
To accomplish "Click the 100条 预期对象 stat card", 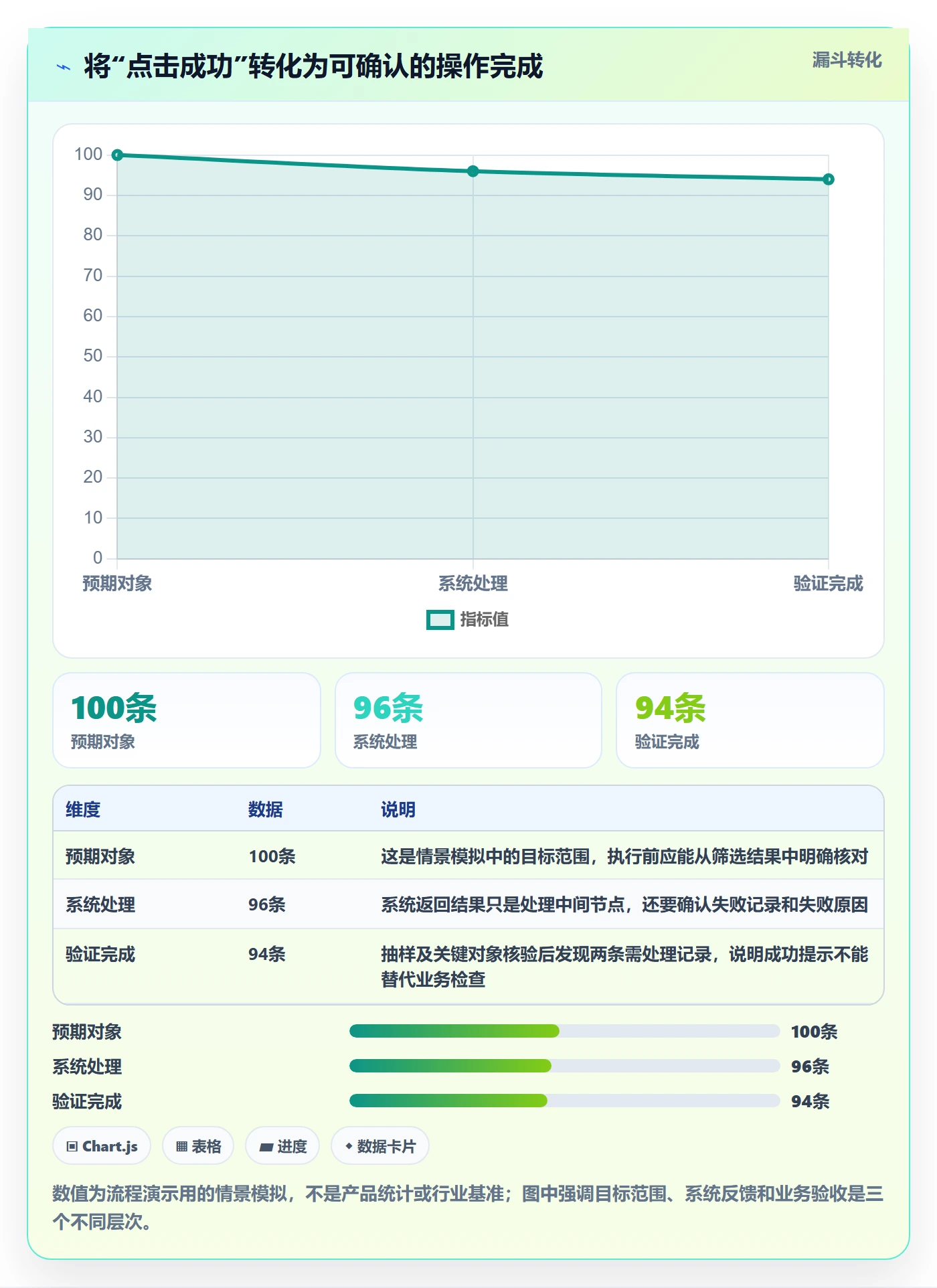I will (x=187, y=720).
